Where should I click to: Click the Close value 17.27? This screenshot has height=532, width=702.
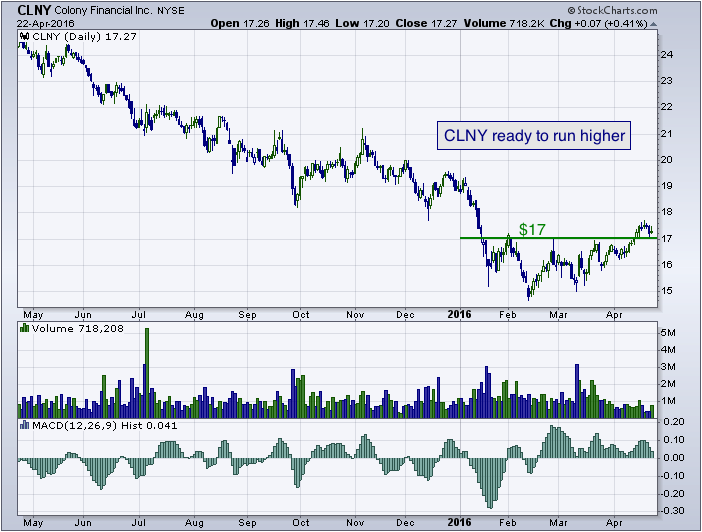pyautogui.click(x=443, y=23)
